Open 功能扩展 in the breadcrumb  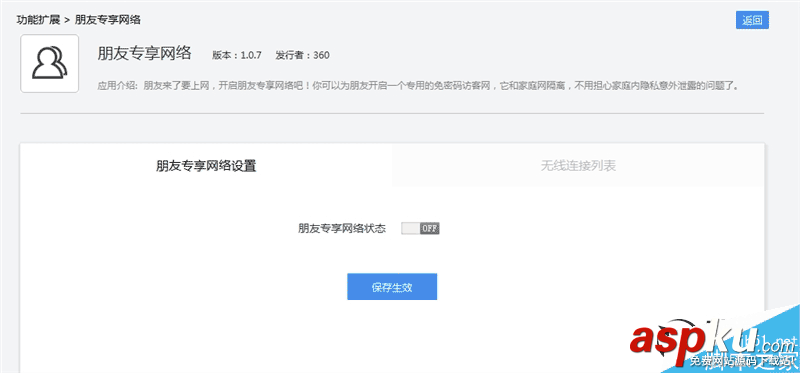tap(38, 20)
